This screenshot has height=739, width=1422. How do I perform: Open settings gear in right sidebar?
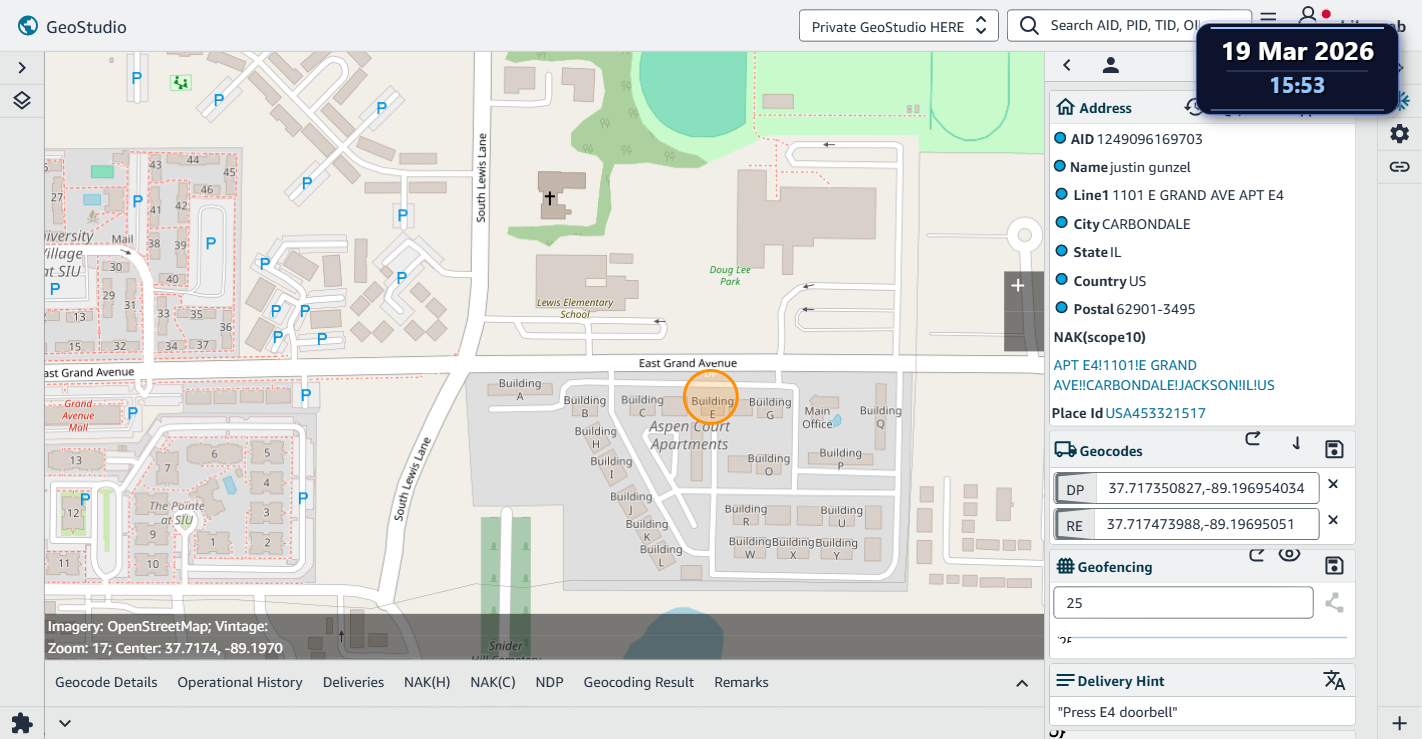[1400, 134]
